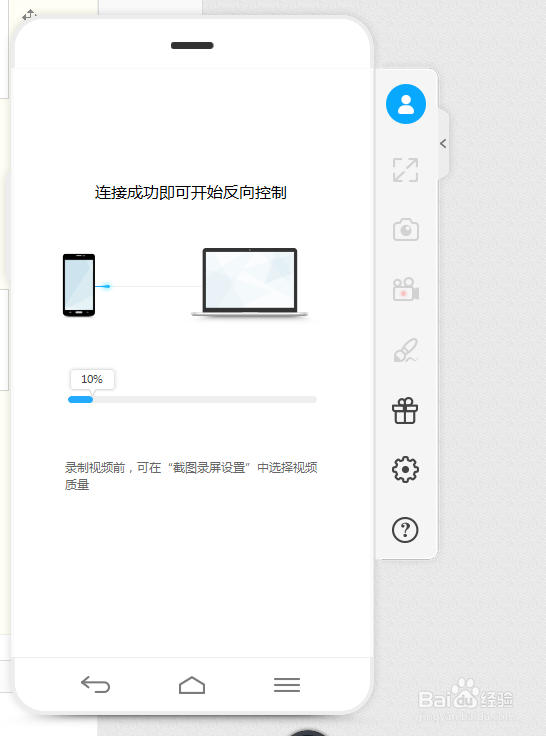The width and height of the screenshot is (546, 736).
Task: Tap the phone home navigation button
Action: tap(192, 685)
